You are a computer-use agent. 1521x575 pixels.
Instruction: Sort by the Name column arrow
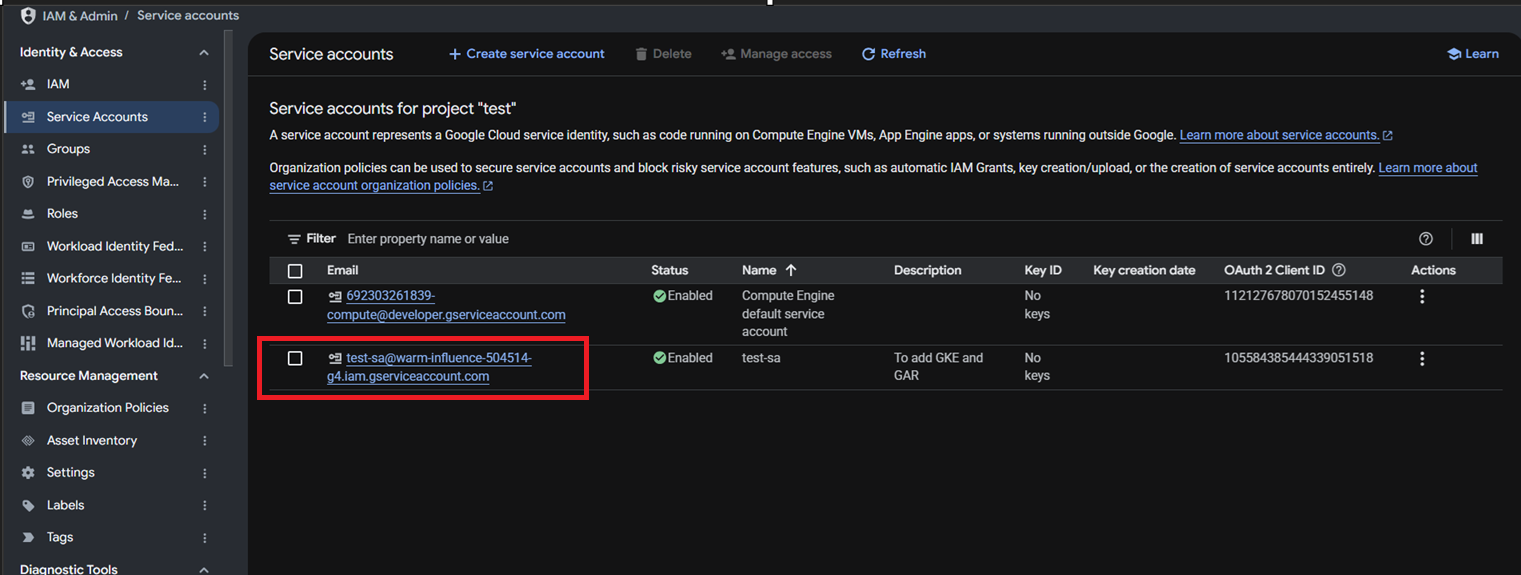(791, 270)
